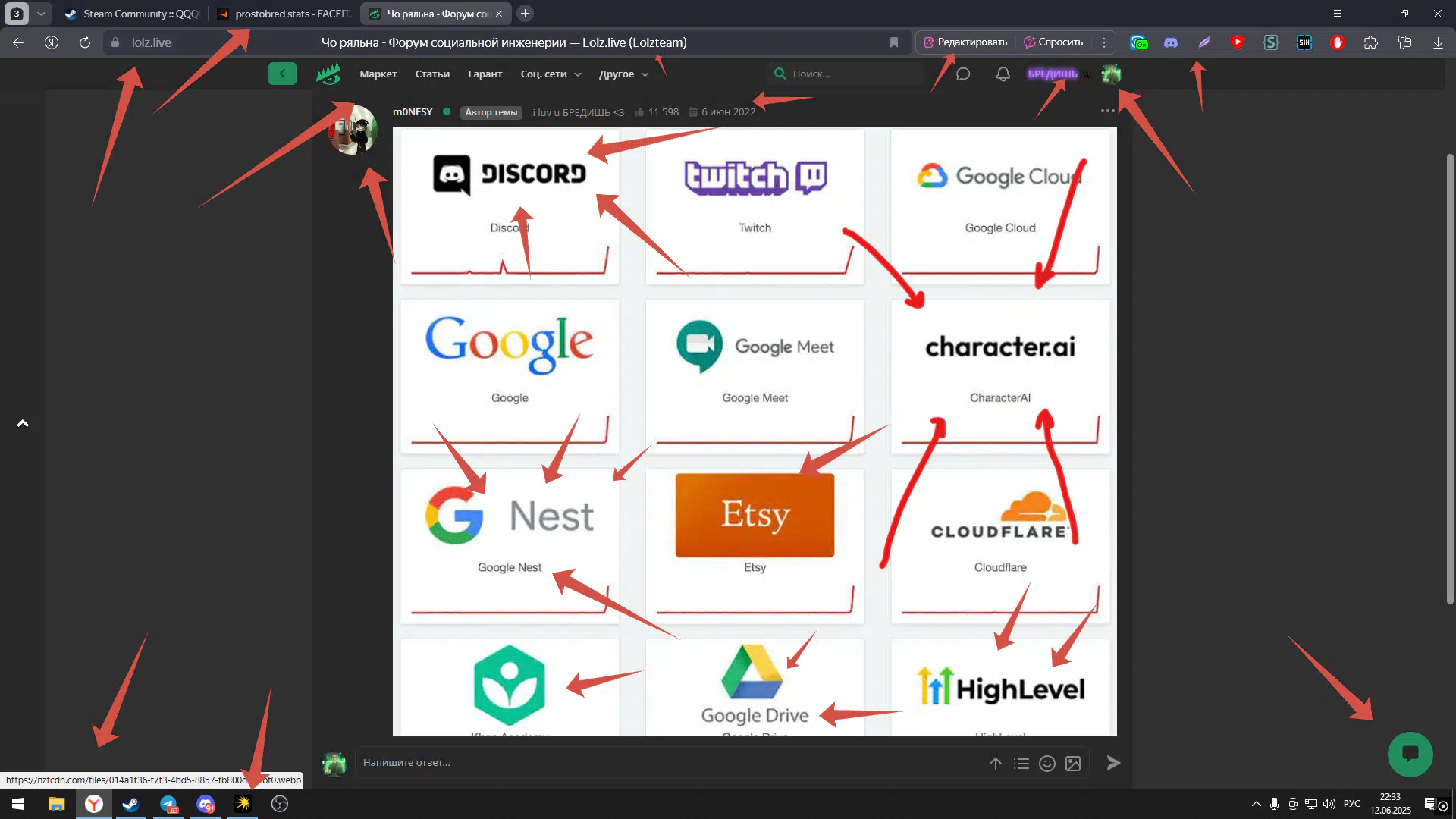Switch to the Steam Community tab
1456x819 pixels.
pos(133,14)
